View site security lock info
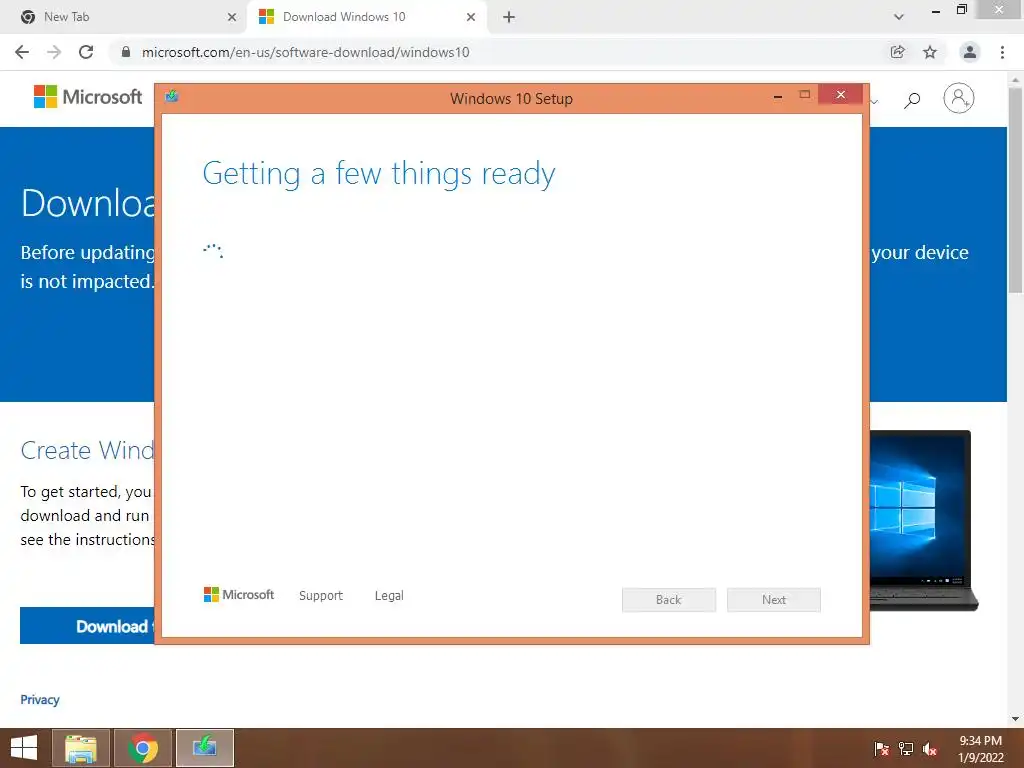 point(126,52)
